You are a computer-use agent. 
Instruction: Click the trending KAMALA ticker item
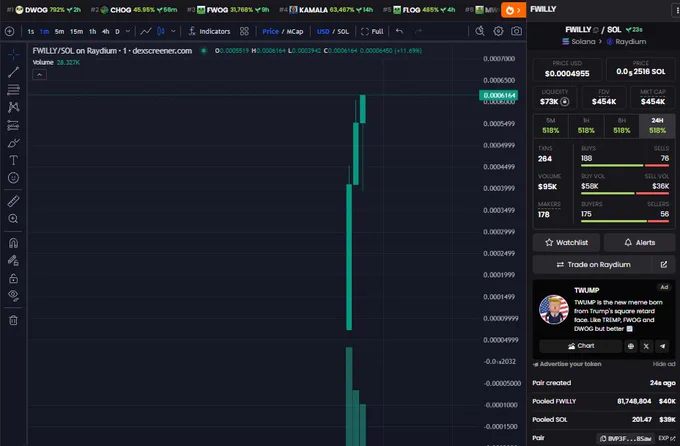pos(326,10)
